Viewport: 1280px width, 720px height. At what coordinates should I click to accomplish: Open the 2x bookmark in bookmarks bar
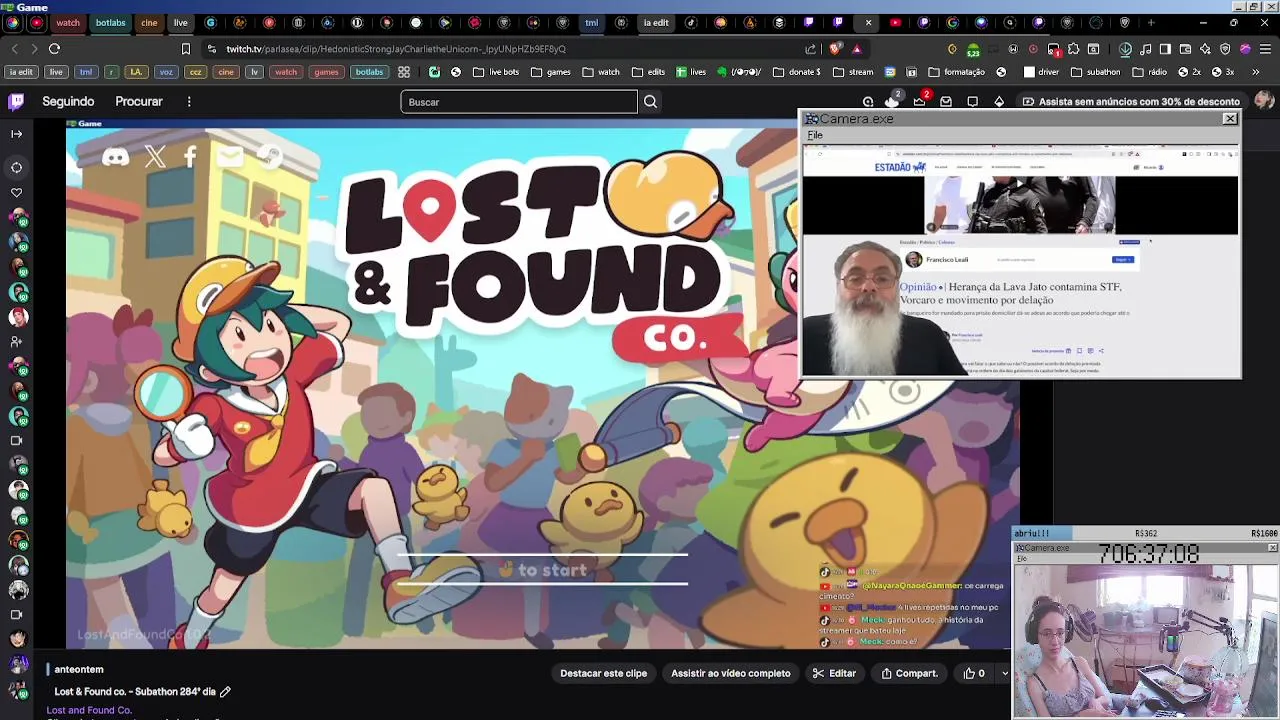[1190, 72]
